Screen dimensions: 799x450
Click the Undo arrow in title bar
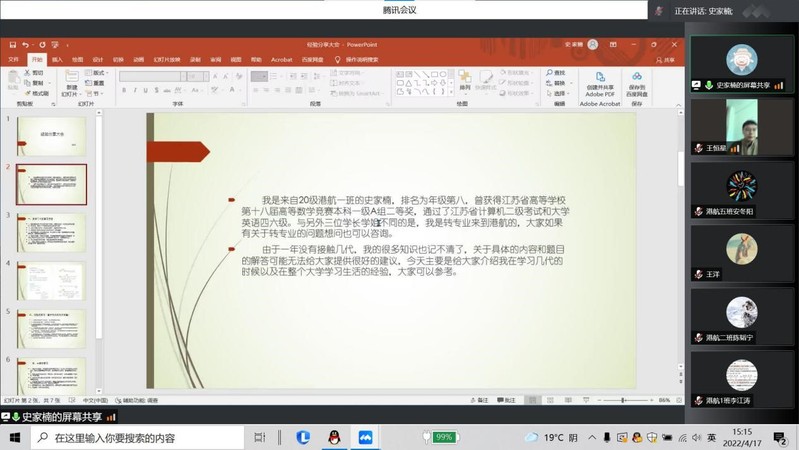[x=25, y=45]
